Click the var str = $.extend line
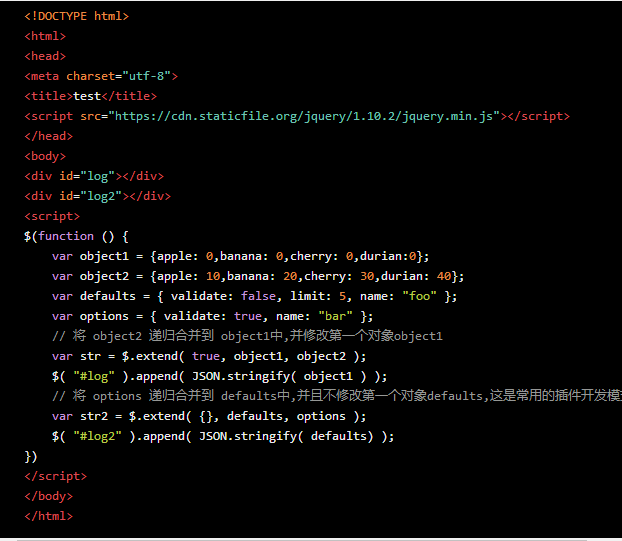The width and height of the screenshot is (622, 541). (x=209, y=356)
